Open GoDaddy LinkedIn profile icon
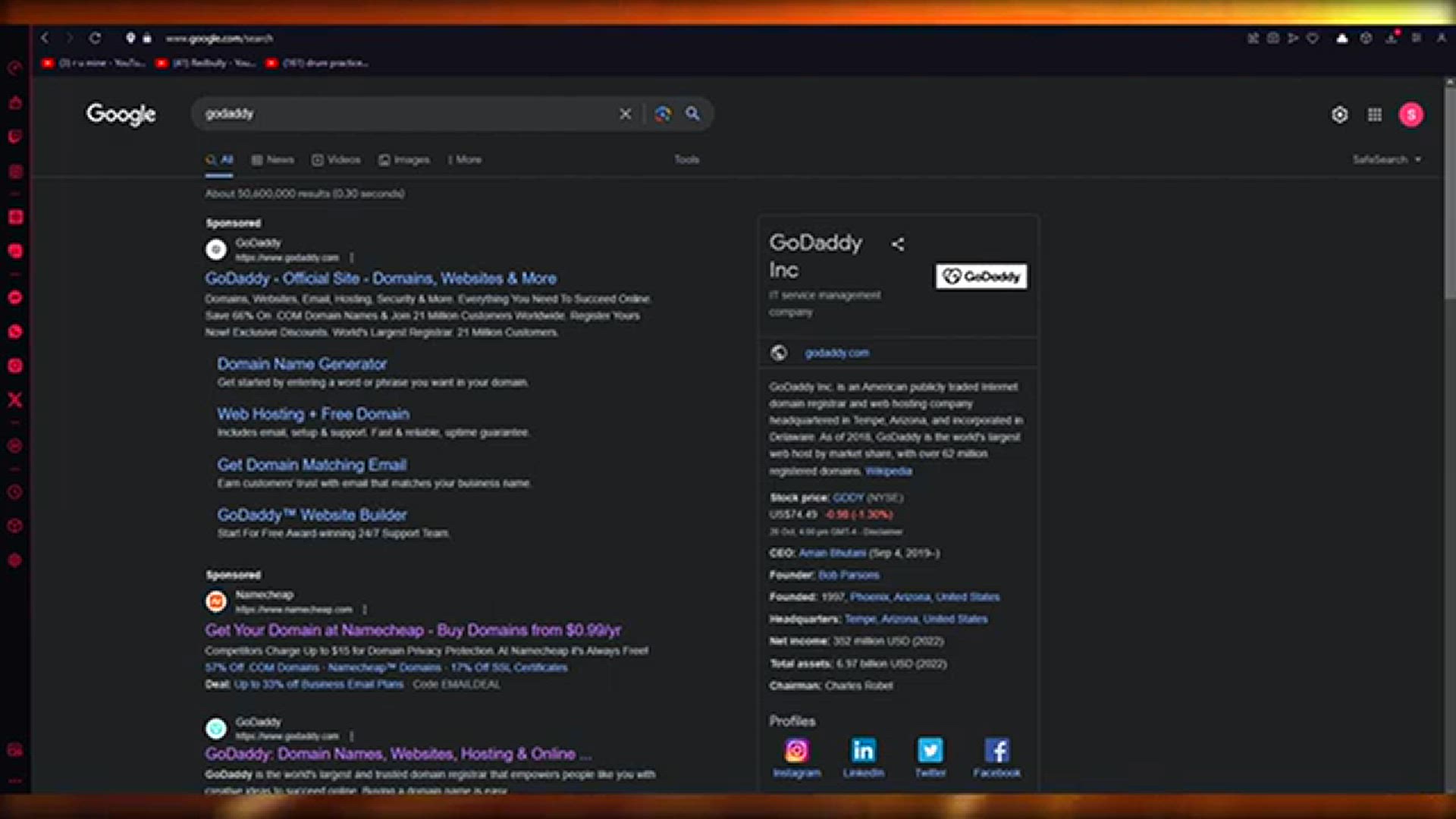 tap(863, 751)
